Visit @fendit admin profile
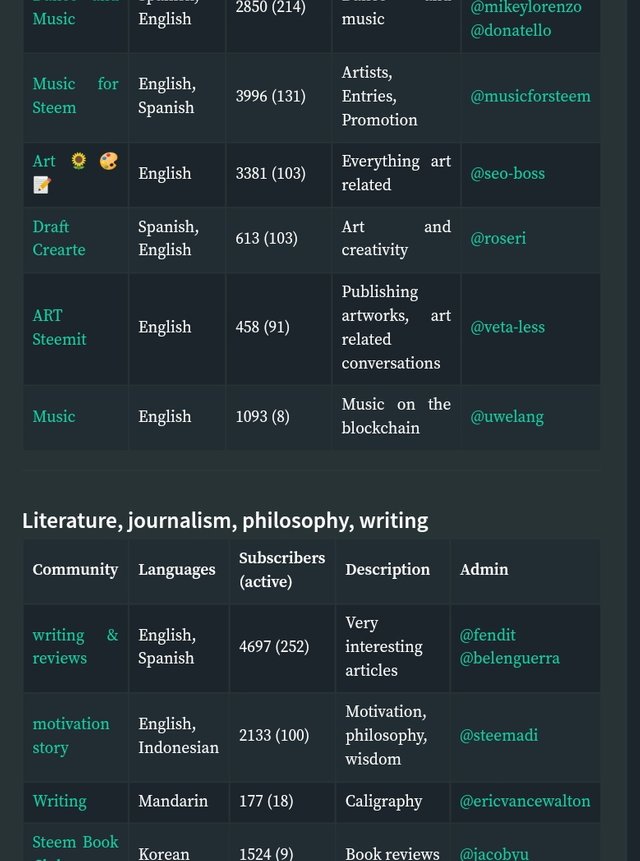The image size is (640, 861). (487, 635)
